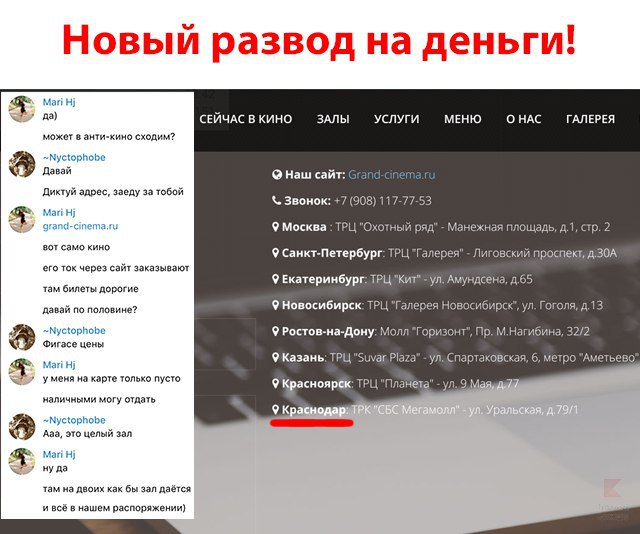Viewport: 640px width, 534px height.
Task: Click the Mari Hj name above 'ну да'
Action: [x=59, y=454]
